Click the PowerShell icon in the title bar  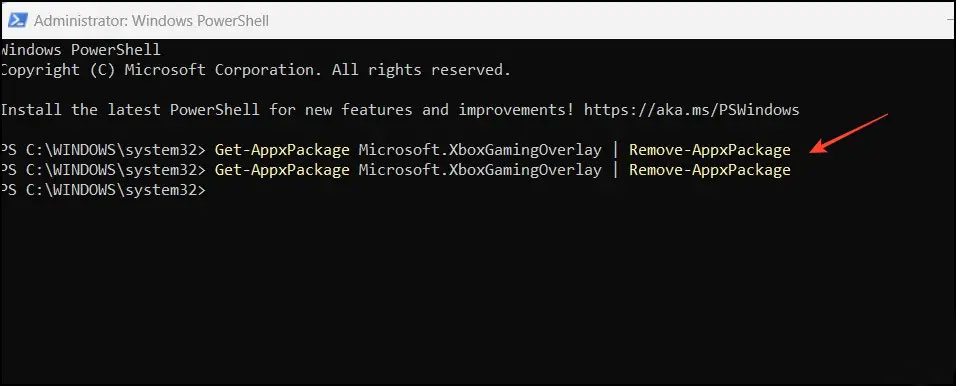click(x=17, y=20)
